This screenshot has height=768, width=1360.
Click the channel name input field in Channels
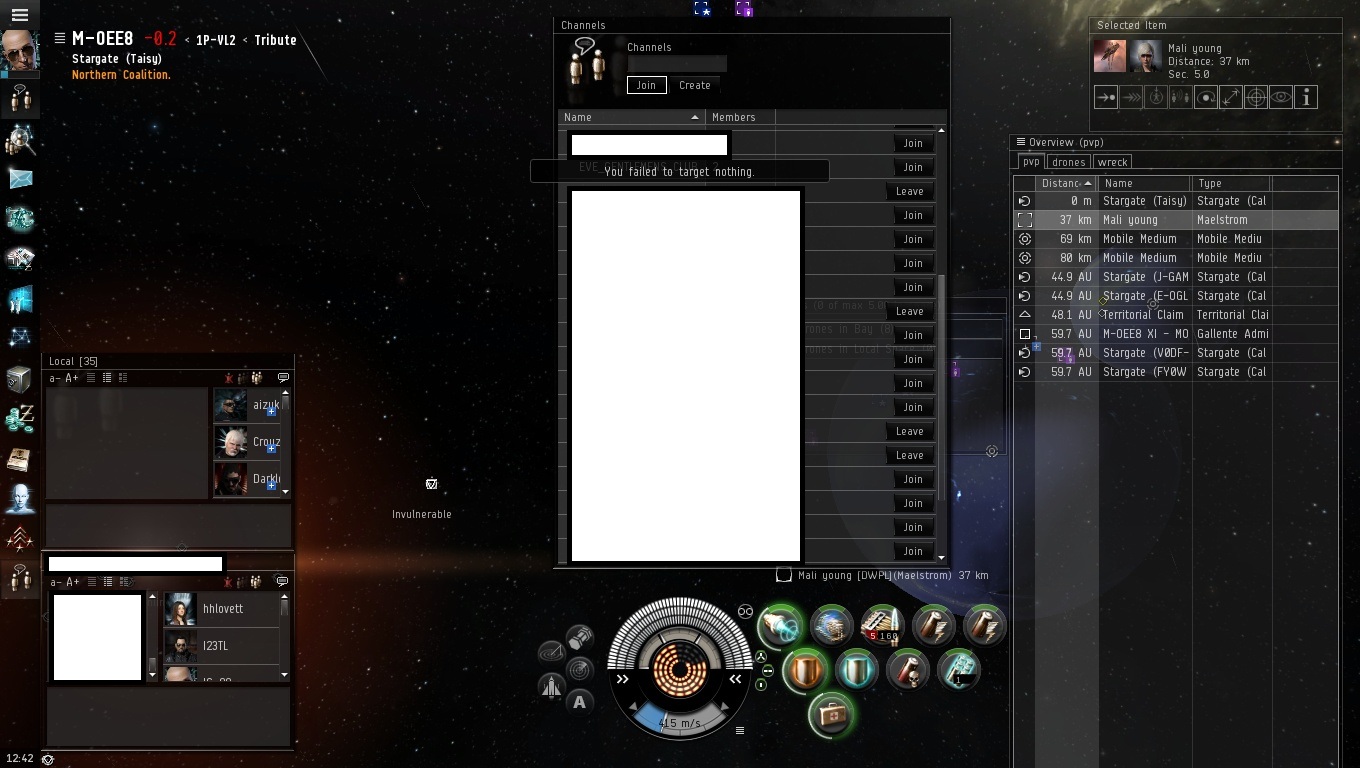pyautogui.click(x=677, y=63)
